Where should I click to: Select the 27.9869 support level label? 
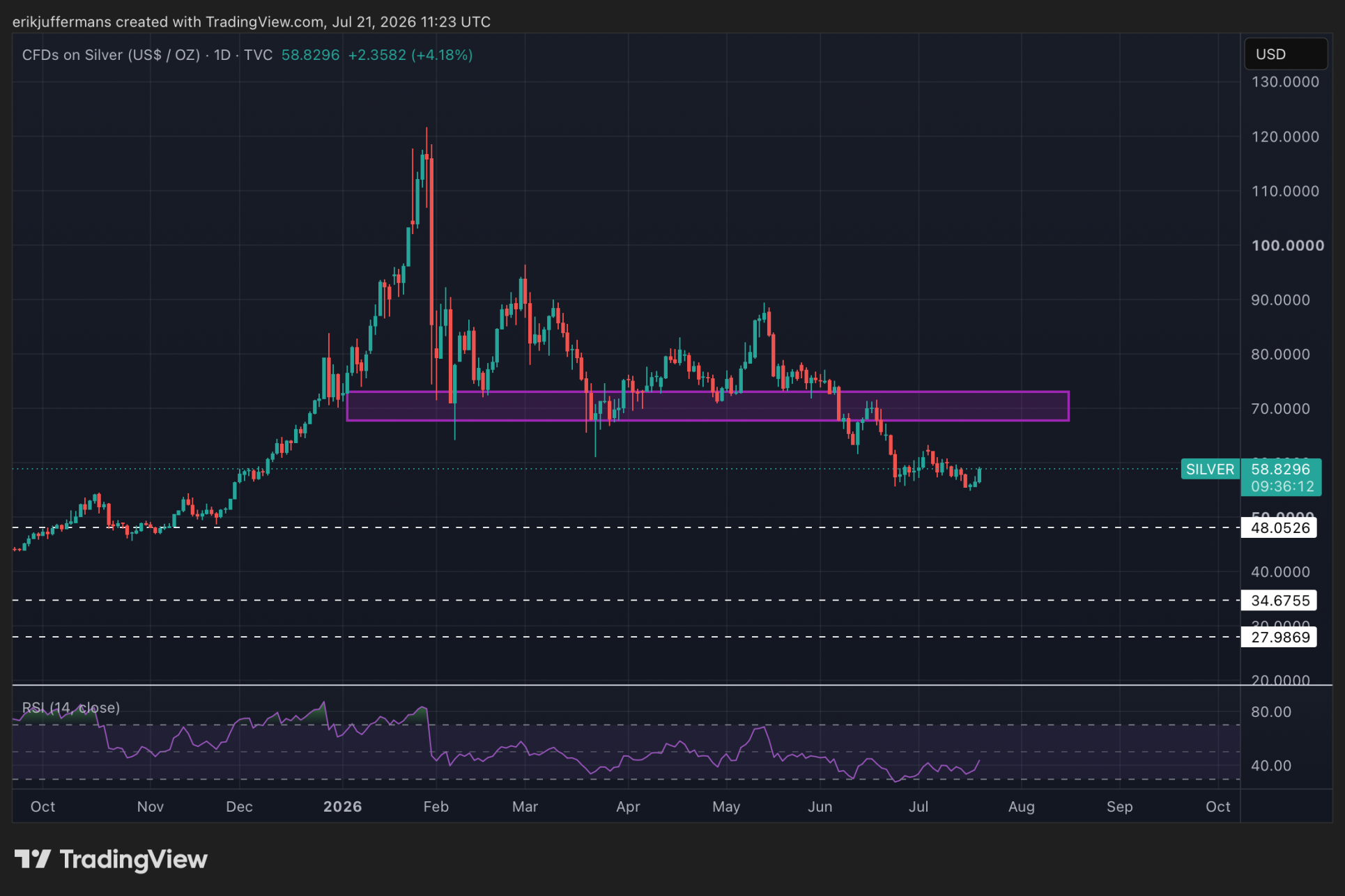[1279, 637]
